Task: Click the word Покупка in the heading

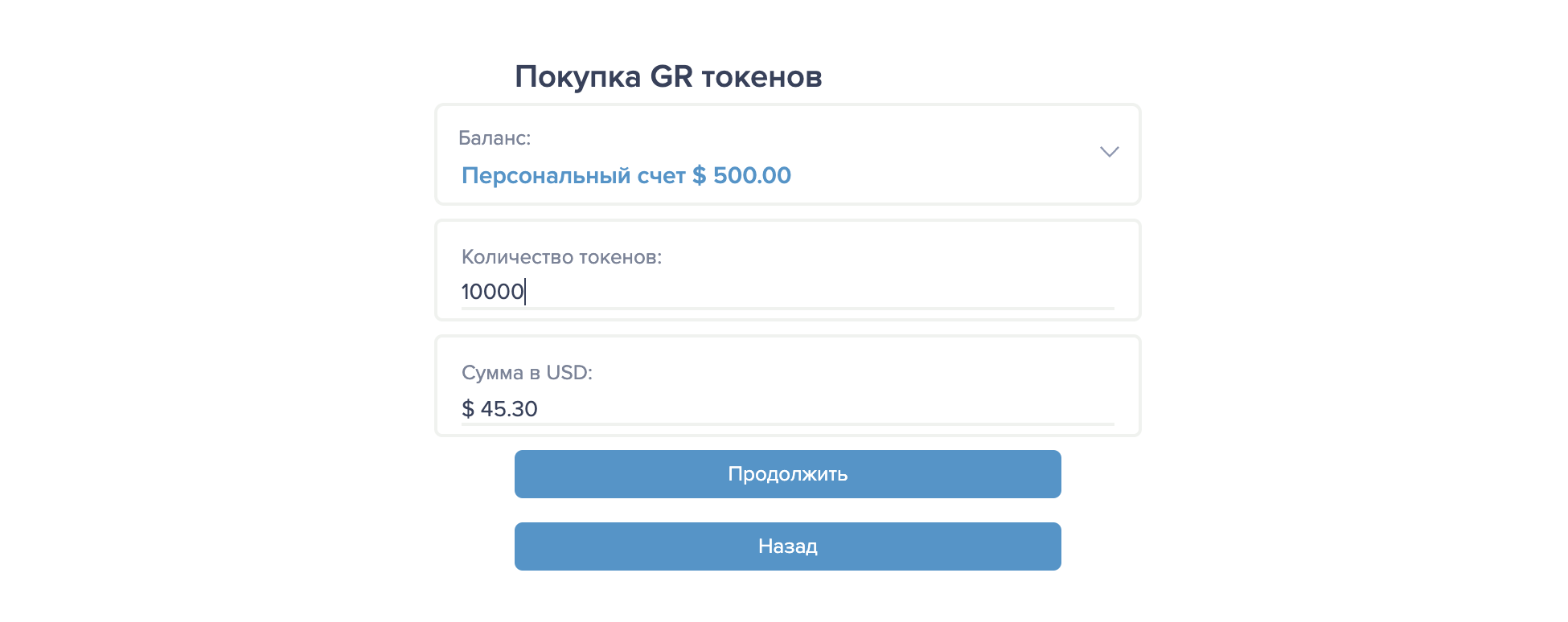Action: click(577, 77)
